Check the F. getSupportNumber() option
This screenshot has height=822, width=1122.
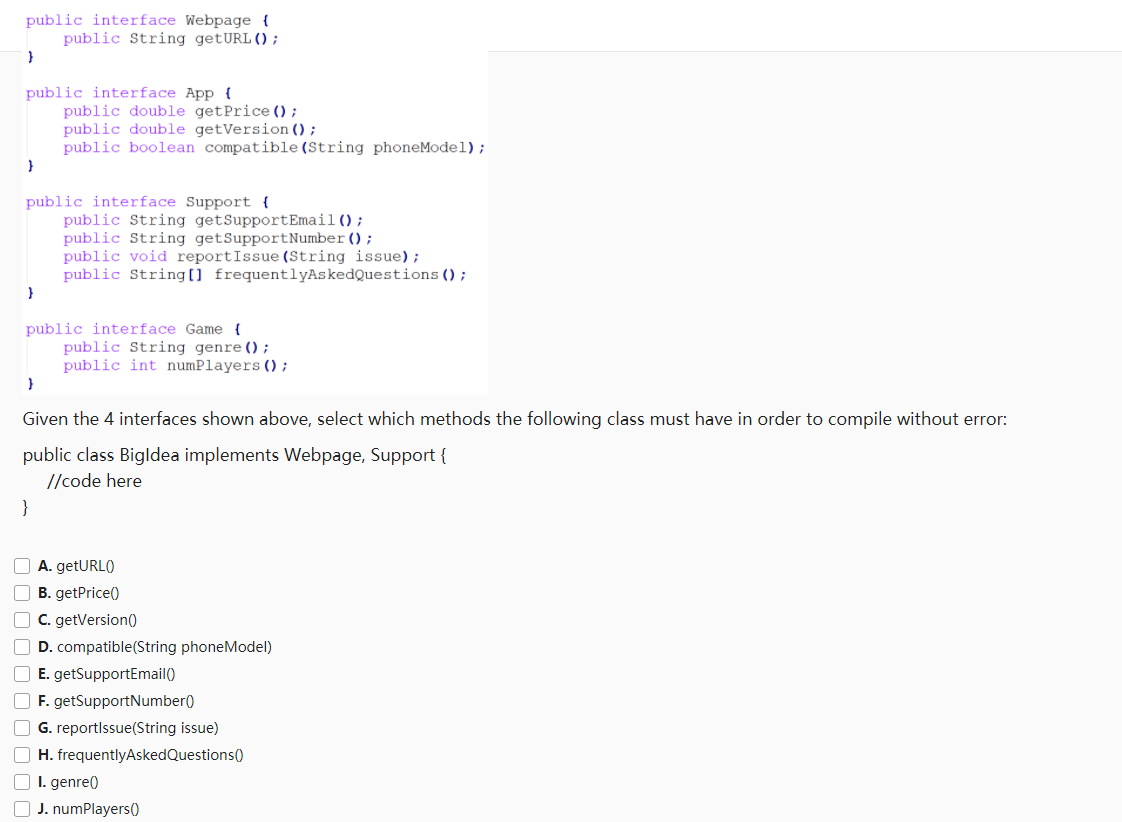tap(22, 701)
